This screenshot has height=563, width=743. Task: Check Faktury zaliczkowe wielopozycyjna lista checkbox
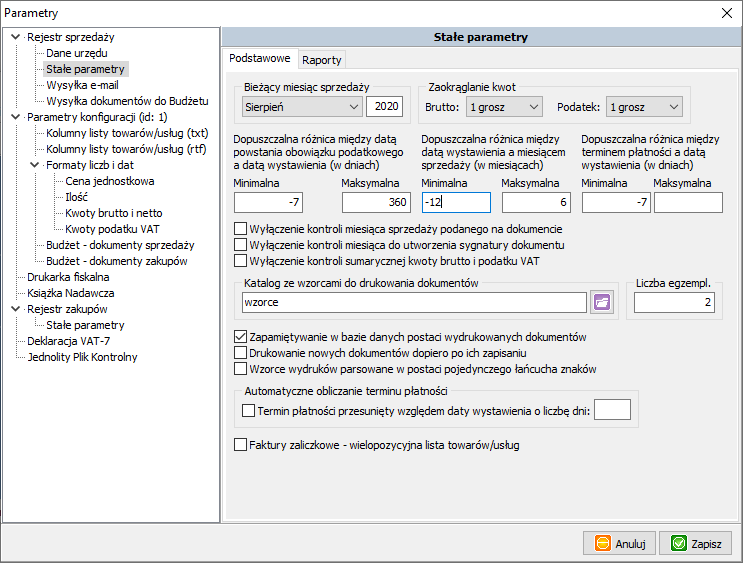(x=240, y=445)
